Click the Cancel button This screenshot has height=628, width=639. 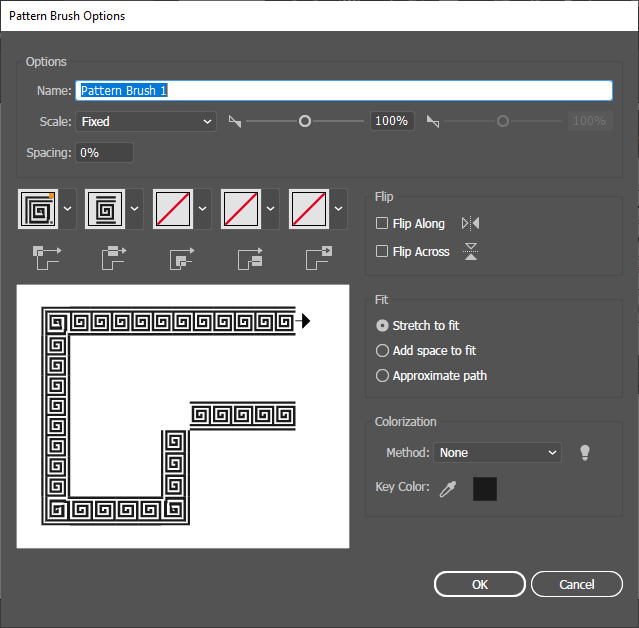click(x=577, y=584)
